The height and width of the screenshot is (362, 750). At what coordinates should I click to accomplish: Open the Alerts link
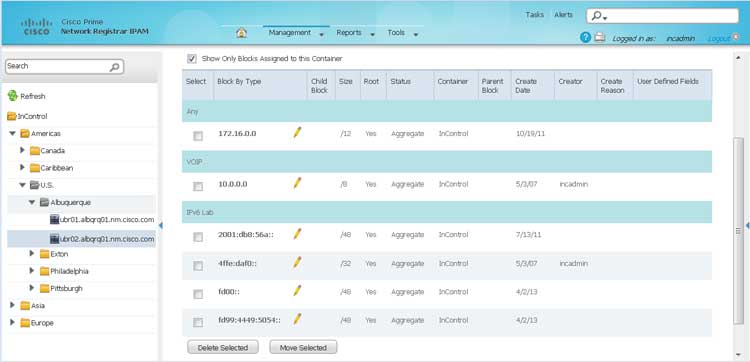coord(563,14)
